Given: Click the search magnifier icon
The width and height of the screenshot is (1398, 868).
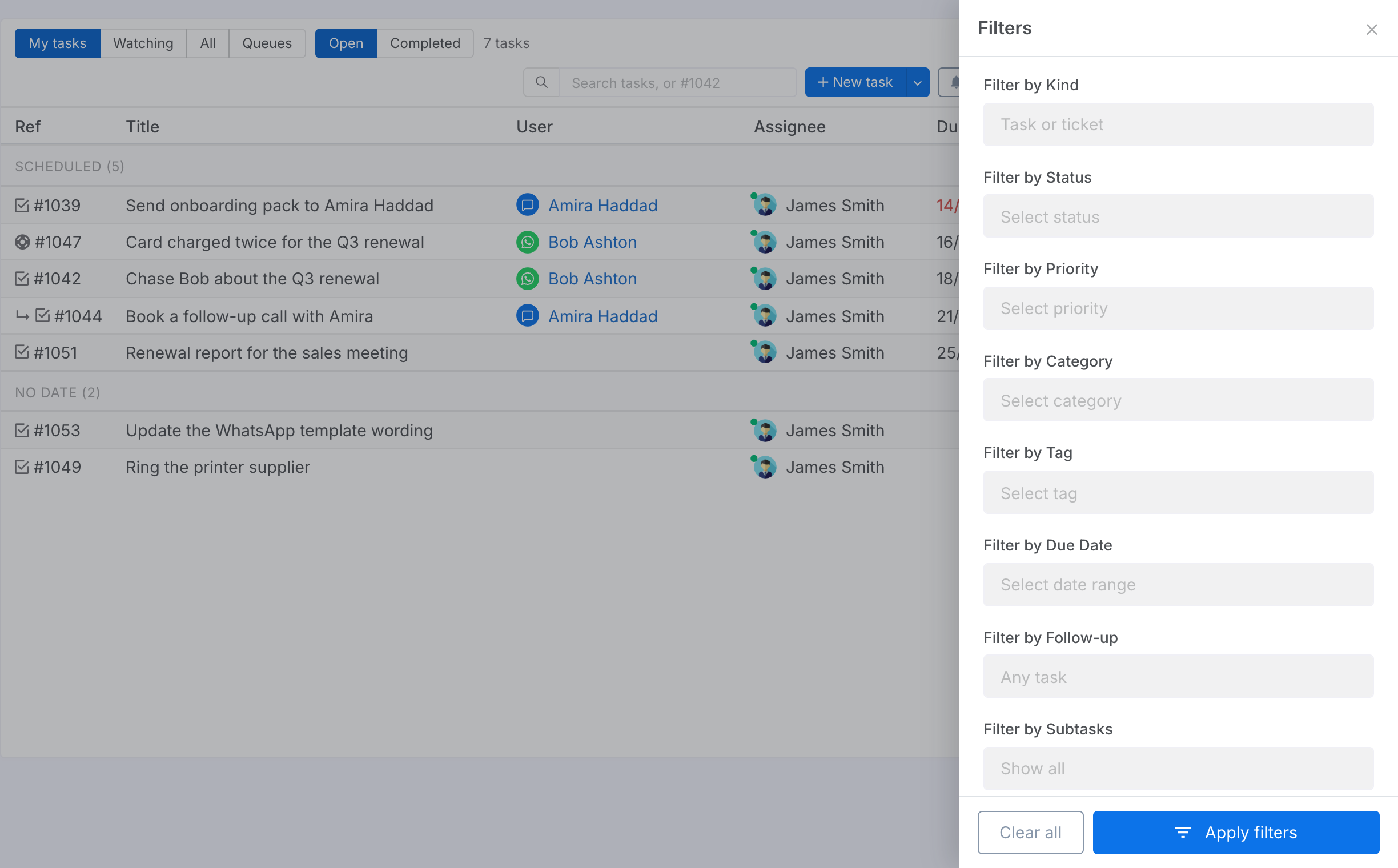Looking at the screenshot, I should [x=541, y=83].
